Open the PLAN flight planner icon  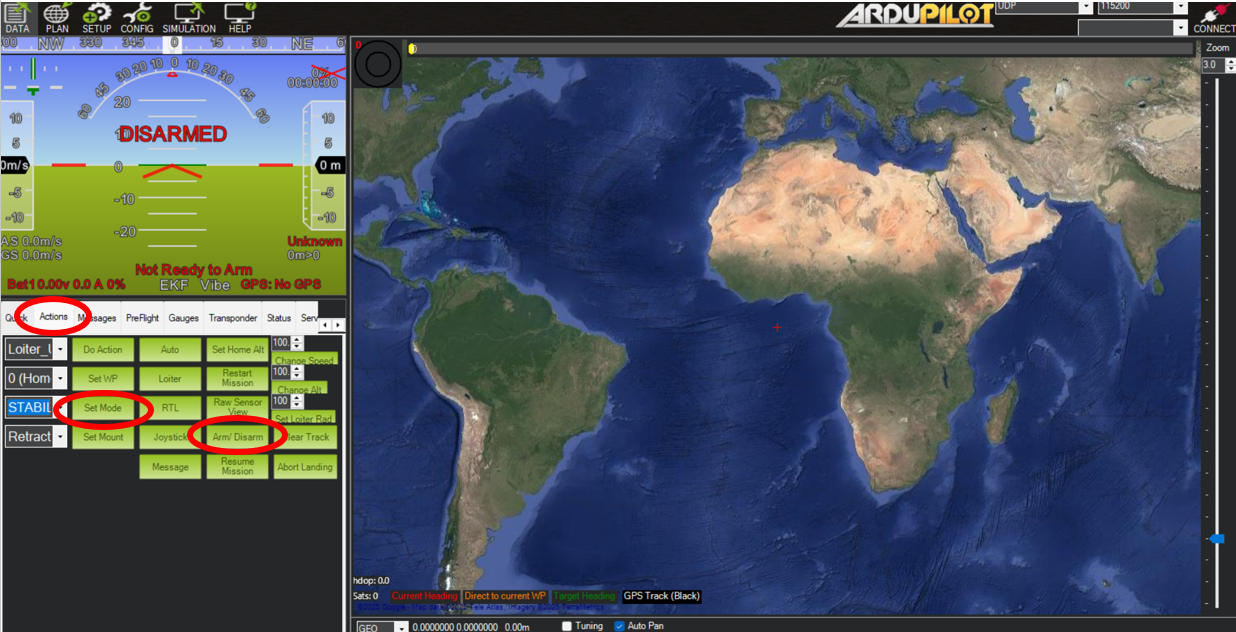click(x=57, y=17)
